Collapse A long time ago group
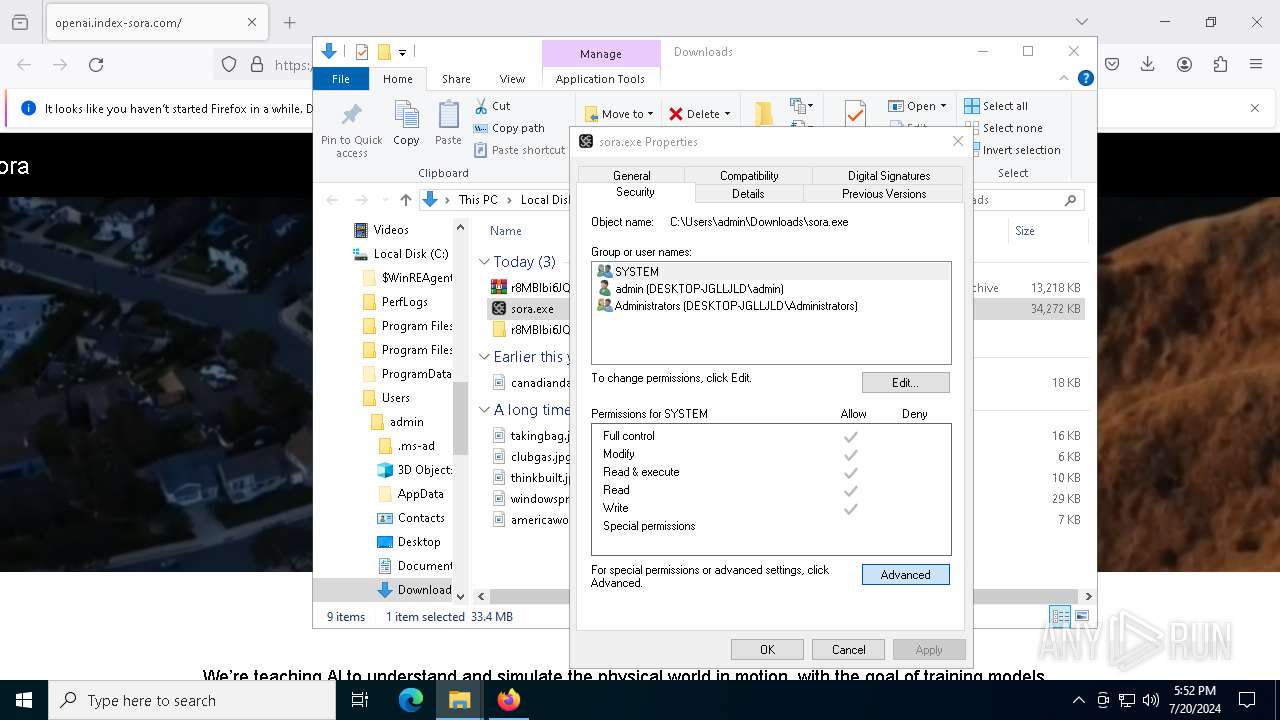This screenshot has height=720, width=1280. (484, 410)
